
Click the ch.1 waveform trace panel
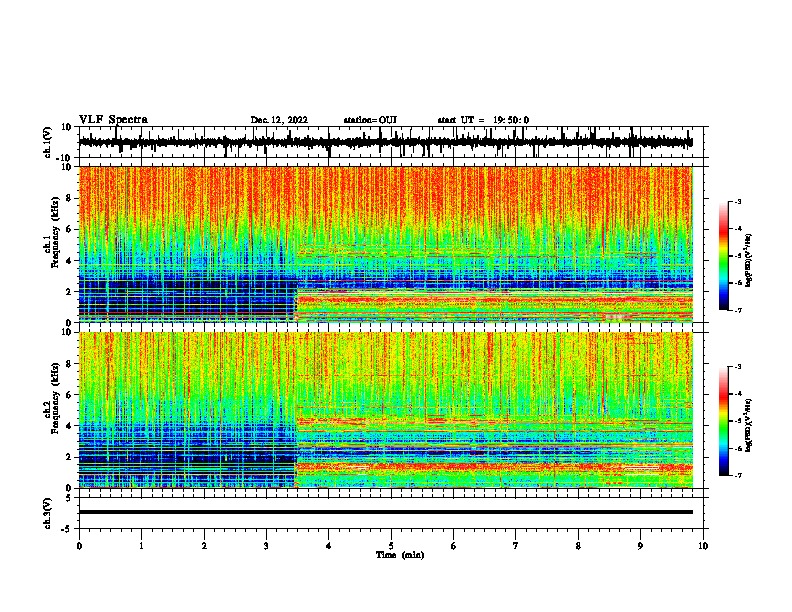point(393,142)
